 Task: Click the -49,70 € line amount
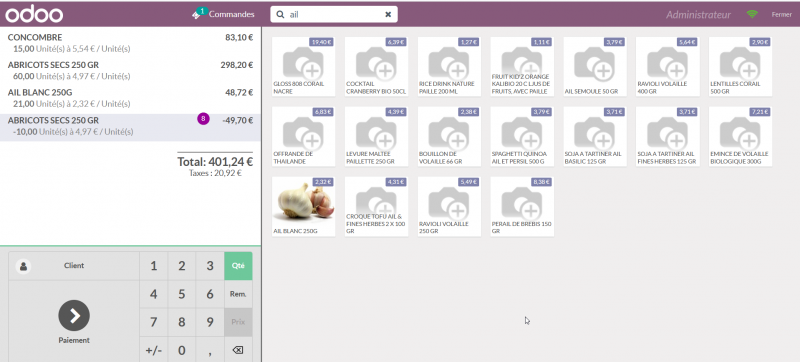point(238,120)
